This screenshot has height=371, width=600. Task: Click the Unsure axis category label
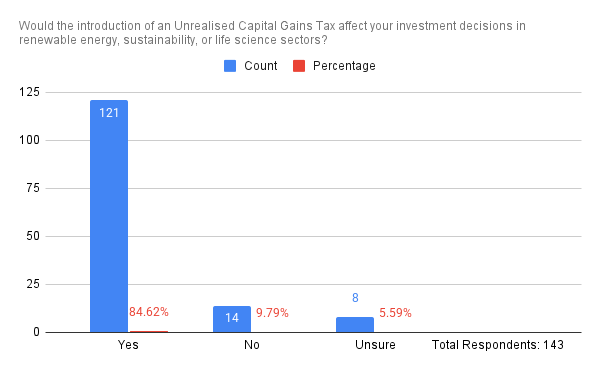[375, 345]
